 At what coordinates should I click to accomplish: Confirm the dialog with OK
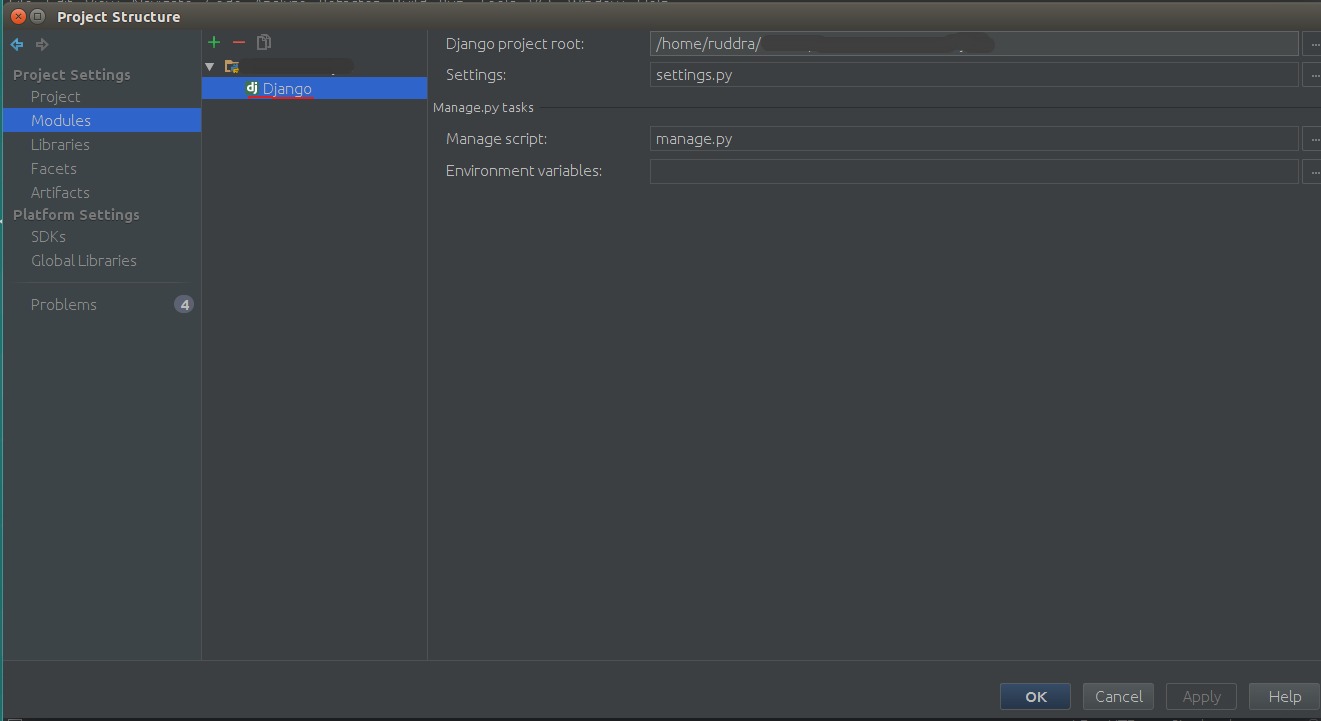tap(1035, 696)
